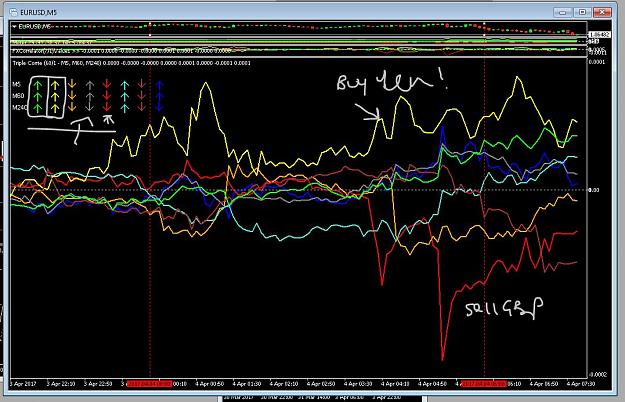Click the orange down arrow in M240 row
625x402 pixels.
pos(72,107)
